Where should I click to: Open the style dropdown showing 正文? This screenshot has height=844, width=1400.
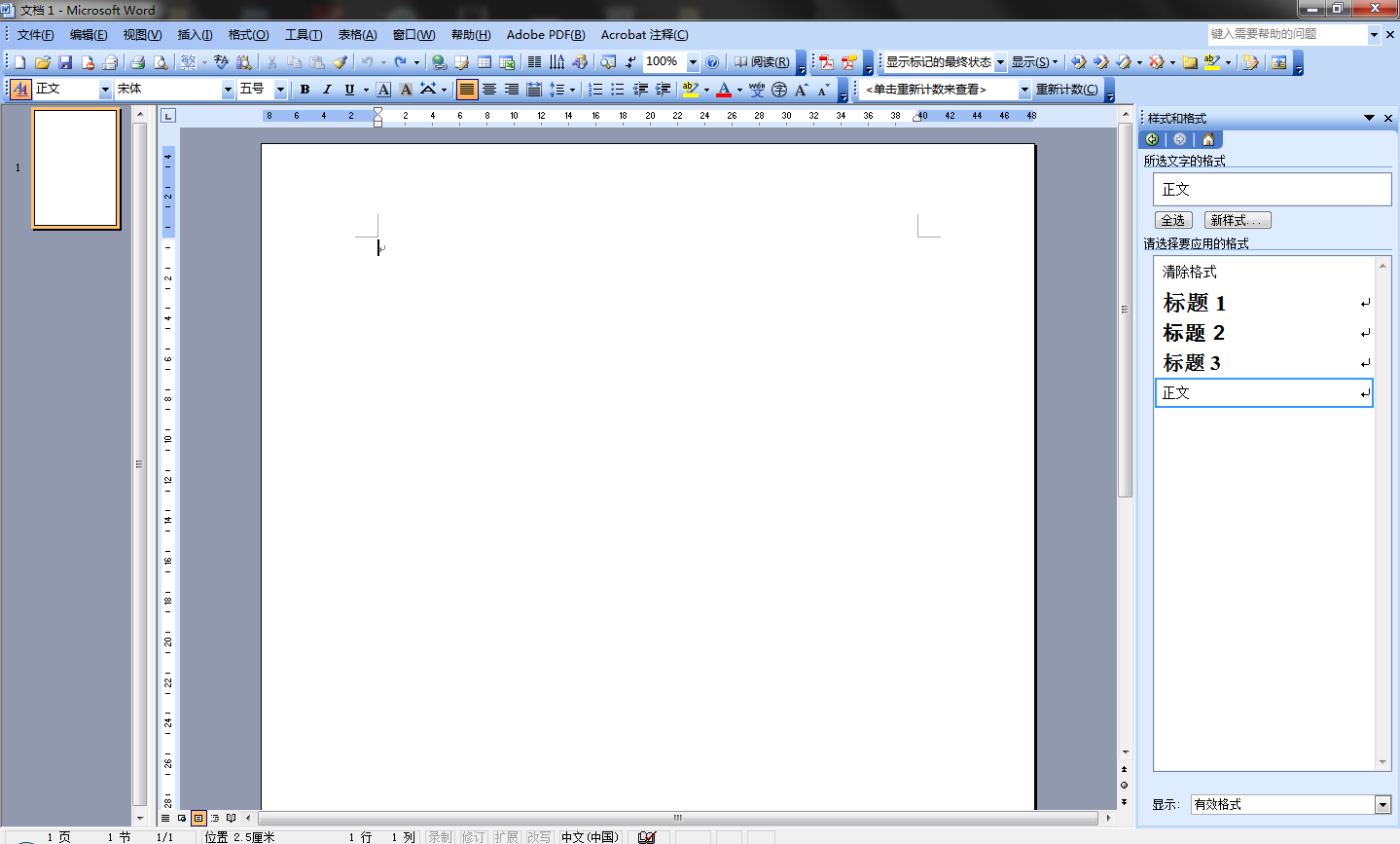coord(105,90)
